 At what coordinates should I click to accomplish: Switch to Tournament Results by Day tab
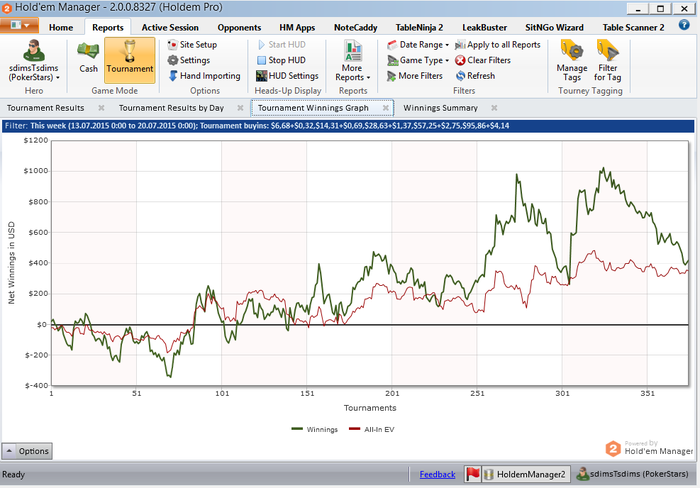pos(171,108)
